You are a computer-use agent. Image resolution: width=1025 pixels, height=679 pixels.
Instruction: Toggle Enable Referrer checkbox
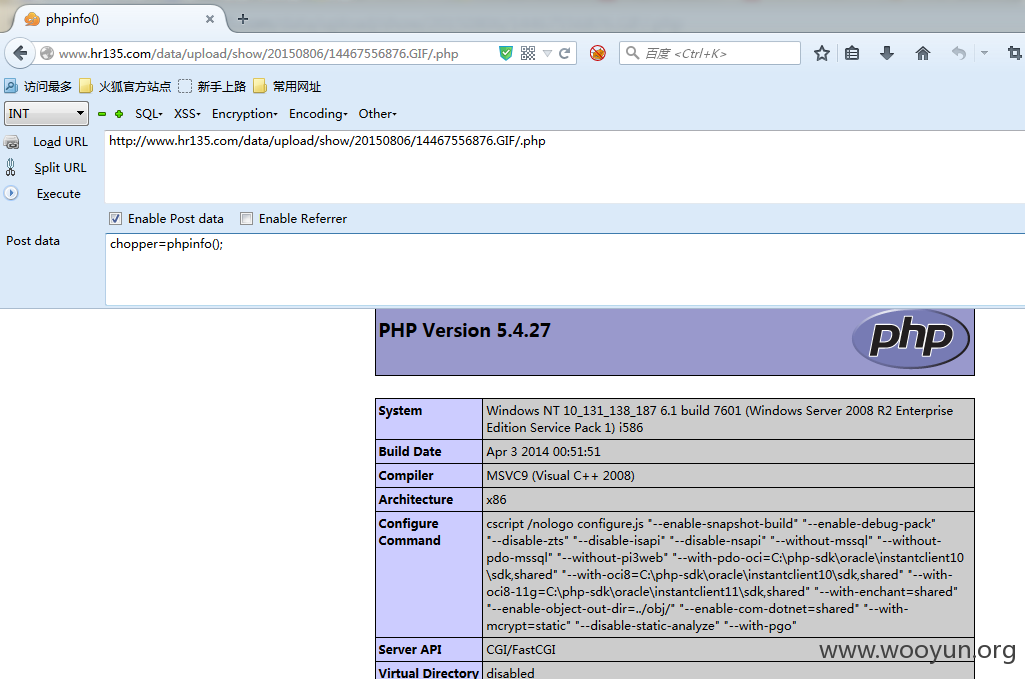tap(246, 219)
